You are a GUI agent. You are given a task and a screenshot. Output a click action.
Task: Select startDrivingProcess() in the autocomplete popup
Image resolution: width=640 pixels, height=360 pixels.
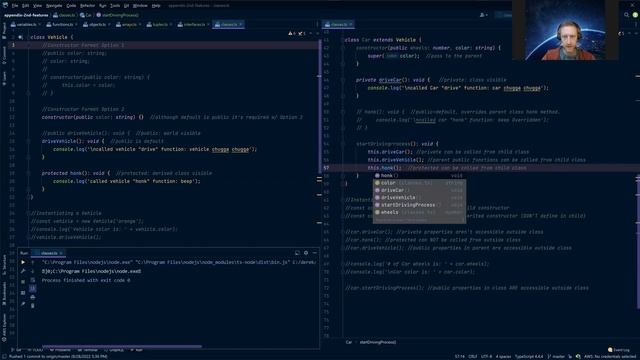419,205
